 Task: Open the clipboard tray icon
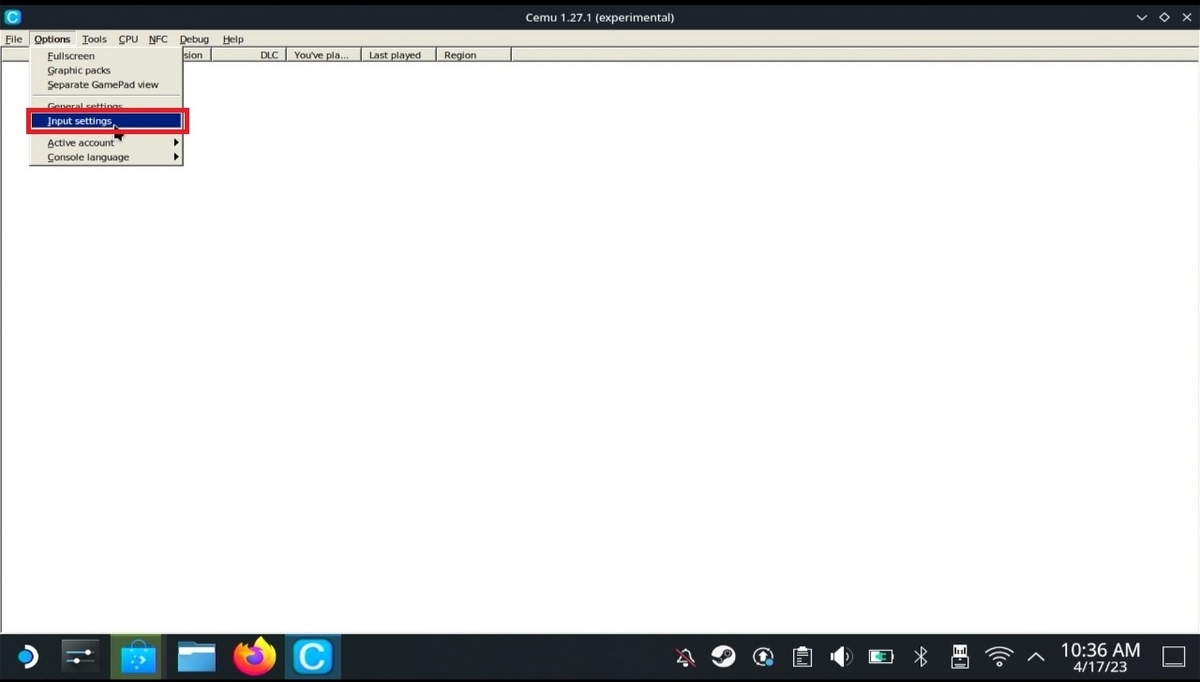pyautogui.click(x=802, y=657)
